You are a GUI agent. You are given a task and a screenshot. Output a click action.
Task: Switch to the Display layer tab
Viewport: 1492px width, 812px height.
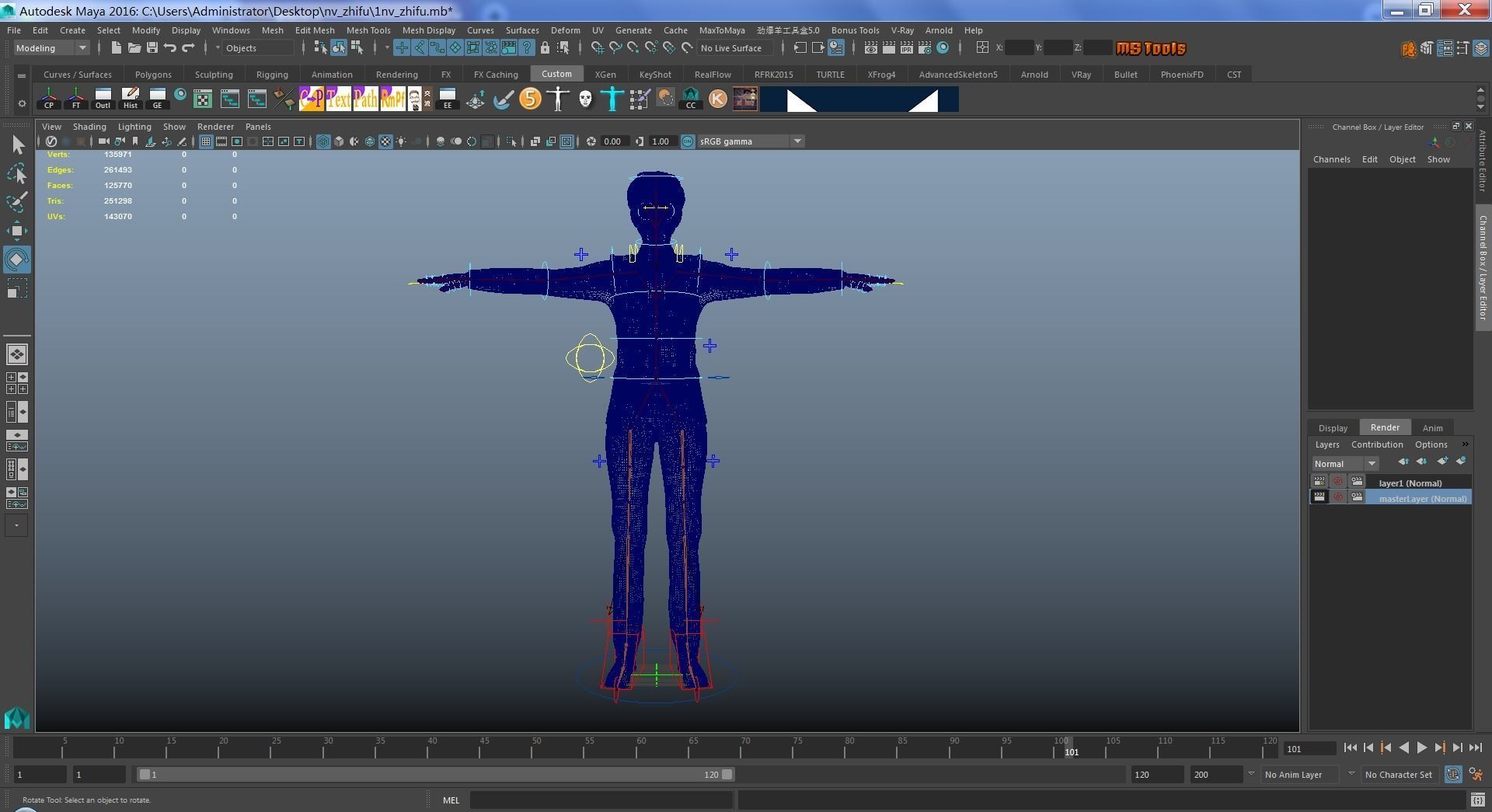coord(1332,428)
